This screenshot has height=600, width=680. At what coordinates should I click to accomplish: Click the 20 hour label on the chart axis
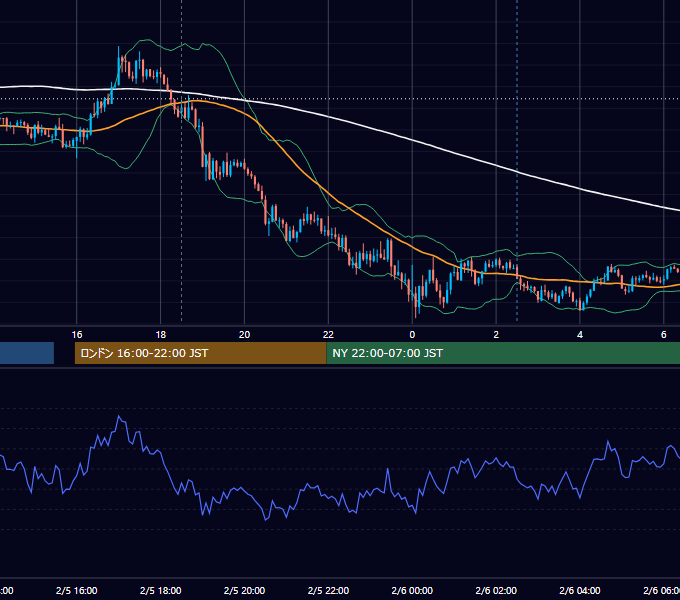click(x=245, y=335)
